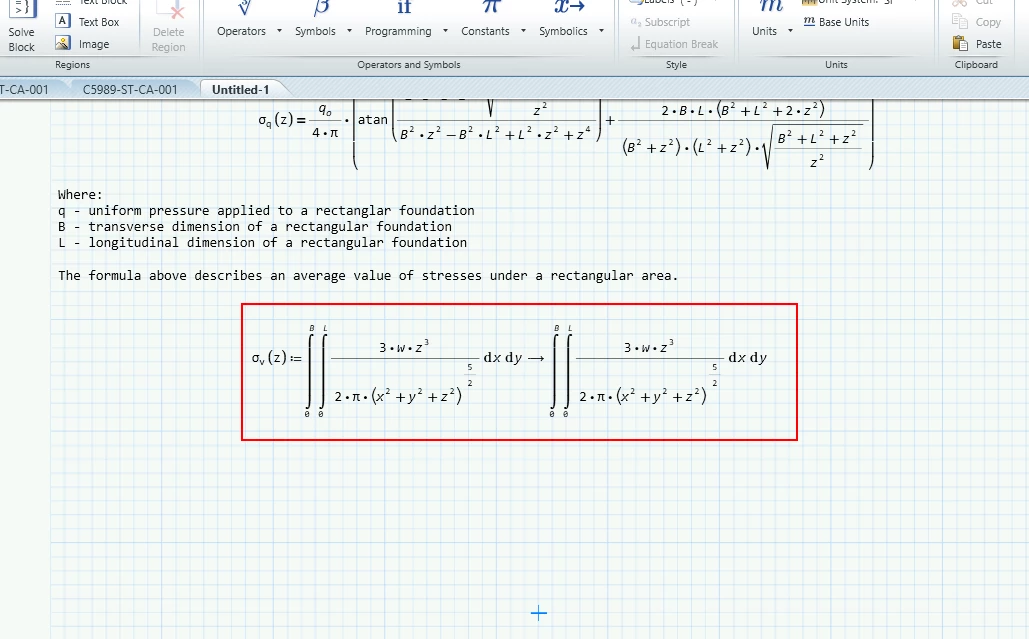
Task: Click the Delete Region button
Action: [169, 28]
